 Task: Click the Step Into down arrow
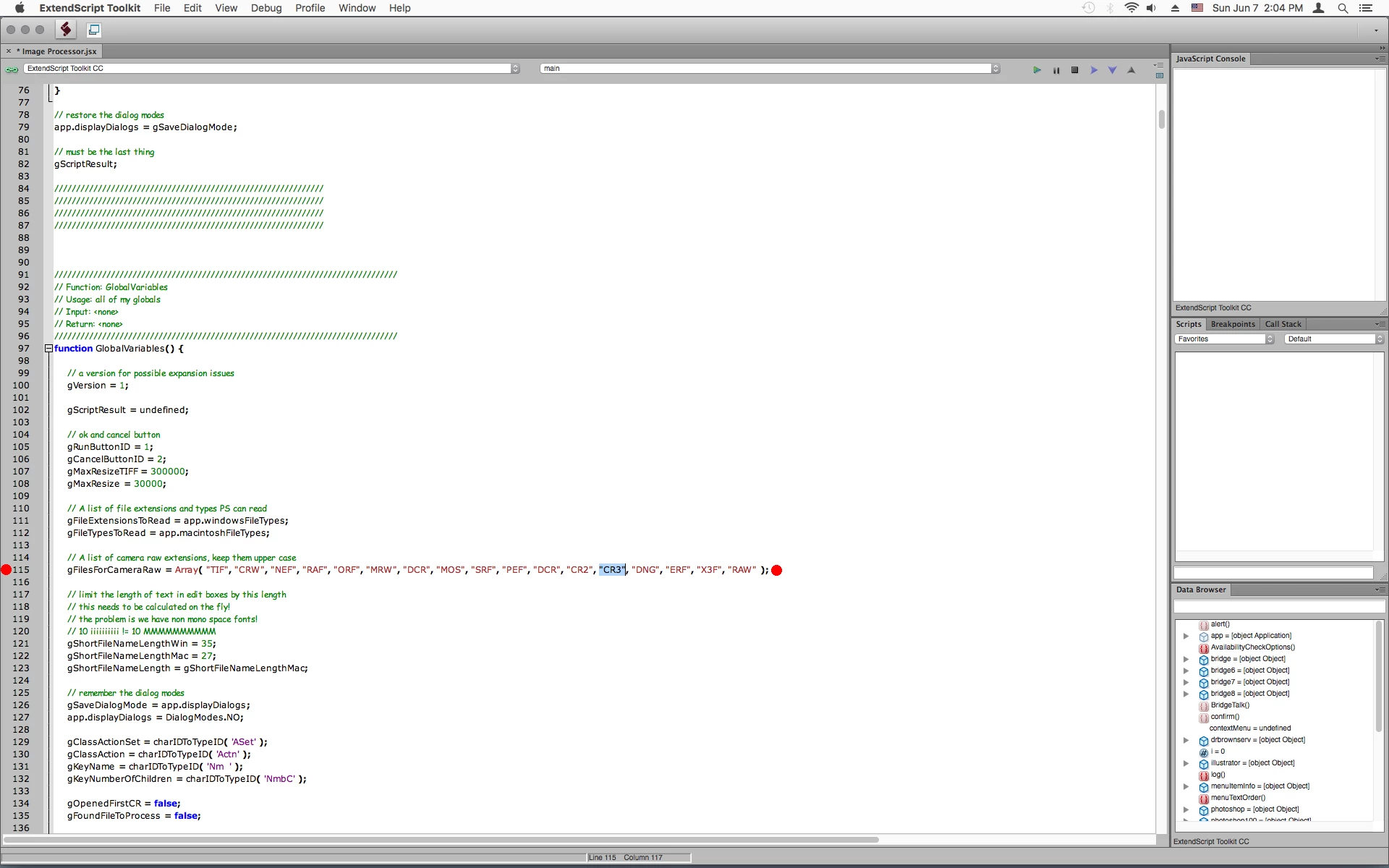tap(1113, 70)
